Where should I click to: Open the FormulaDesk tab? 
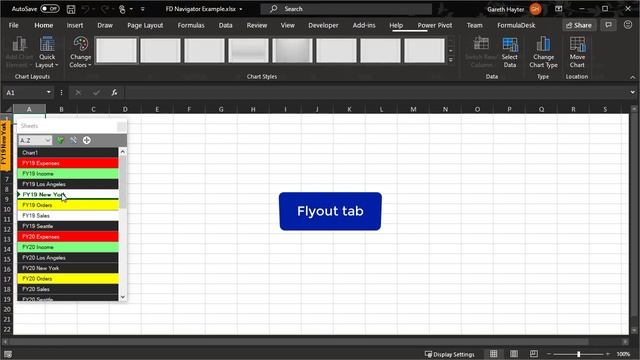(516, 25)
